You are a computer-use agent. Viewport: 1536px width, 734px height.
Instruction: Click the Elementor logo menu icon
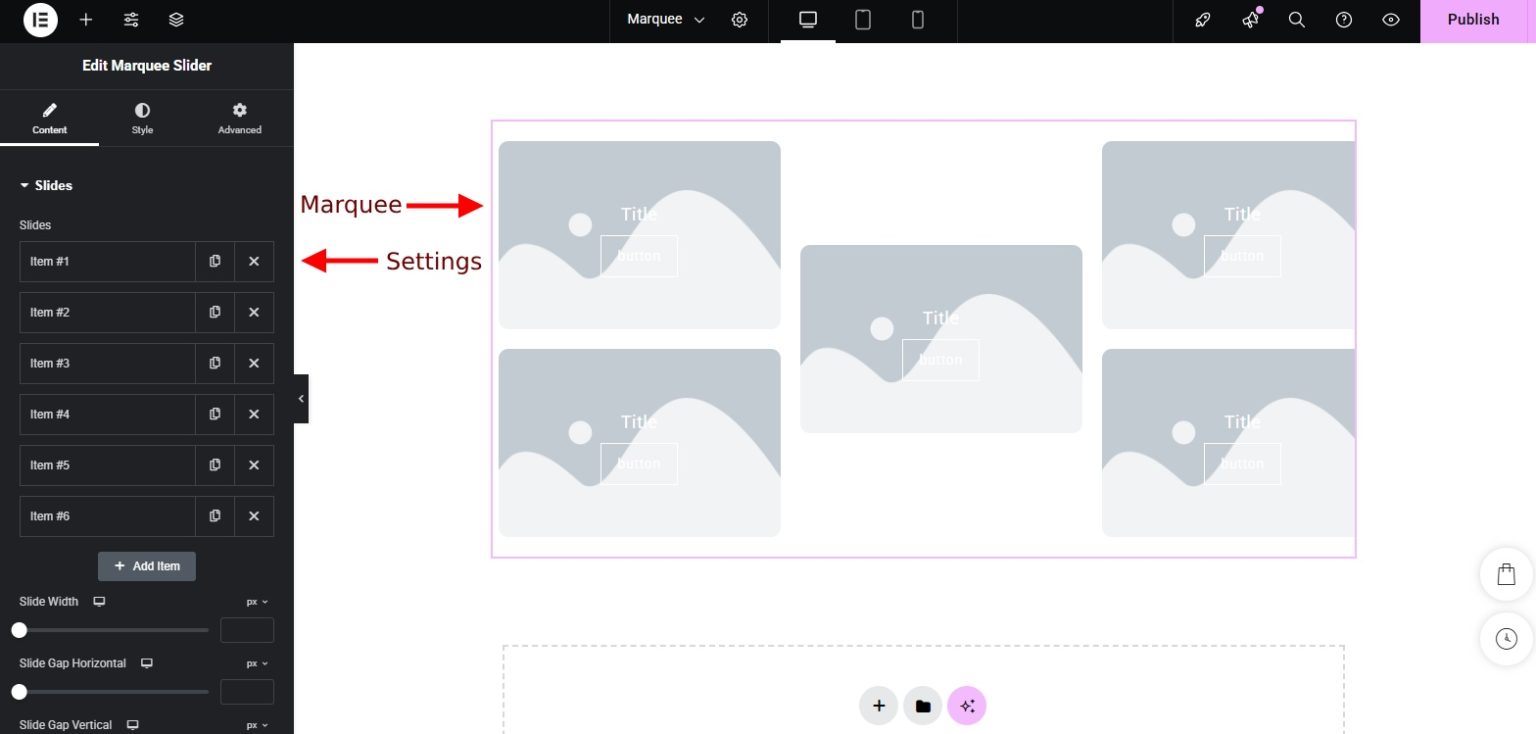pos(41,20)
